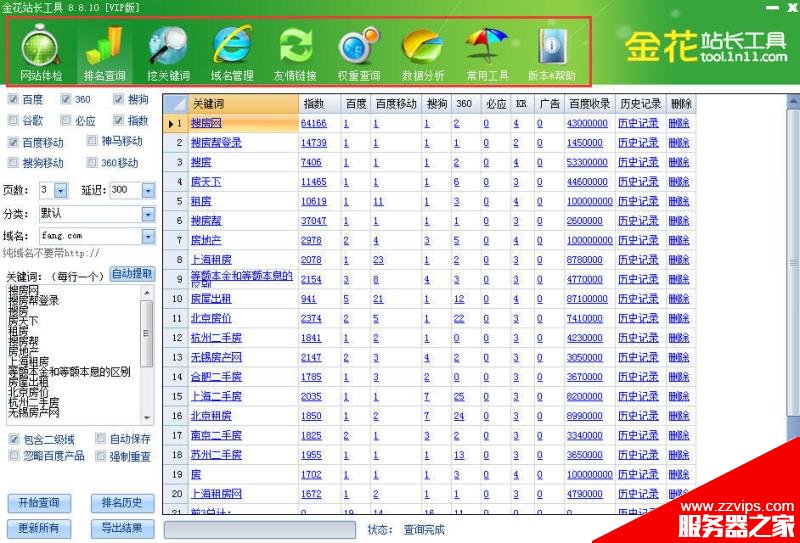Open the 网站体检 site checkup tool

(41, 53)
